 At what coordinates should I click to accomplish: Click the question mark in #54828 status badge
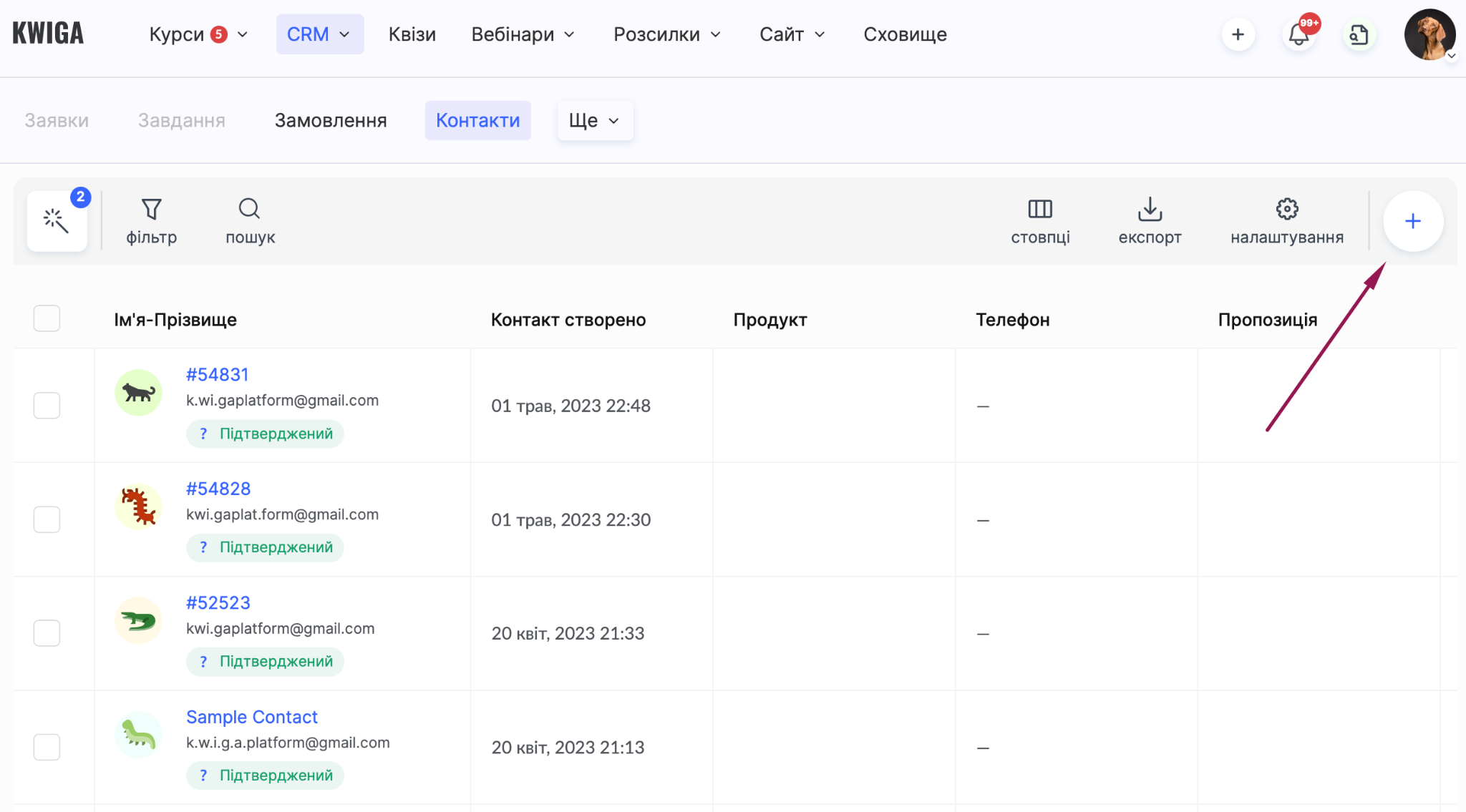point(203,547)
